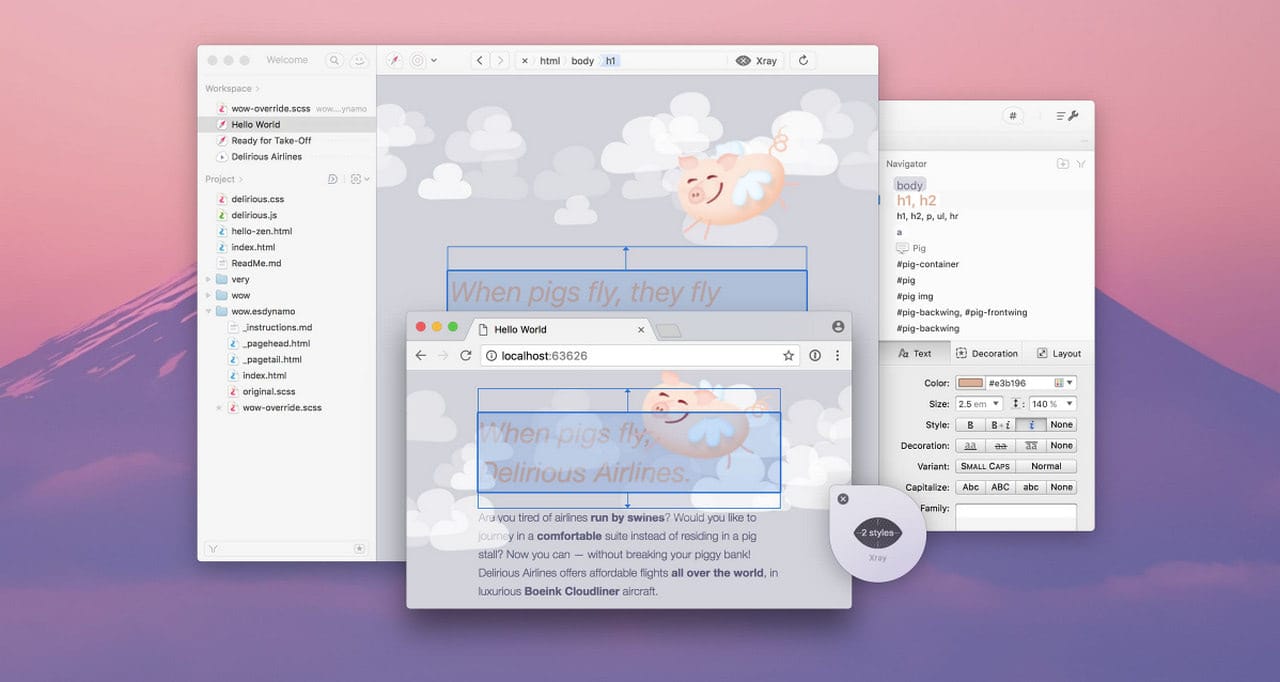The width and height of the screenshot is (1280, 682).
Task: Bookmark the page with Chrome's star icon
Action: [788, 356]
